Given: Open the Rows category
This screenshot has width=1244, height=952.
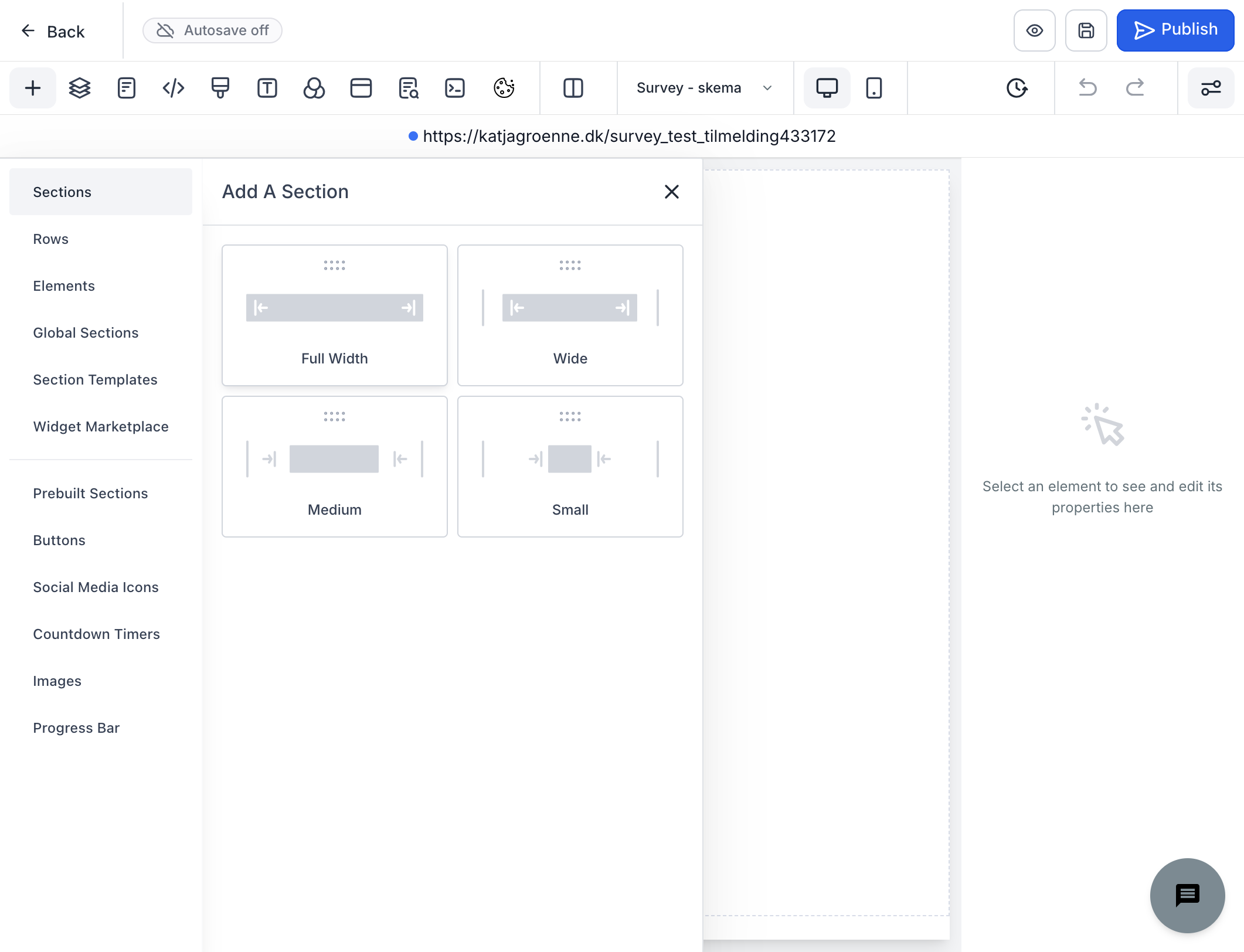Looking at the screenshot, I should [101, 239].
